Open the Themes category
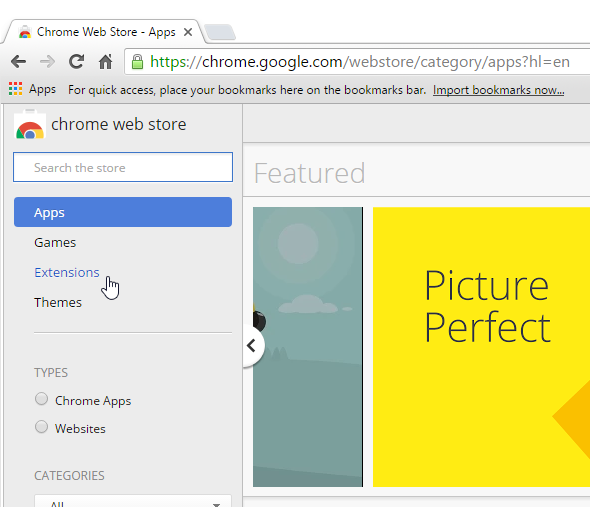This screenshot has width=590, height=507. tap(58, 303)
